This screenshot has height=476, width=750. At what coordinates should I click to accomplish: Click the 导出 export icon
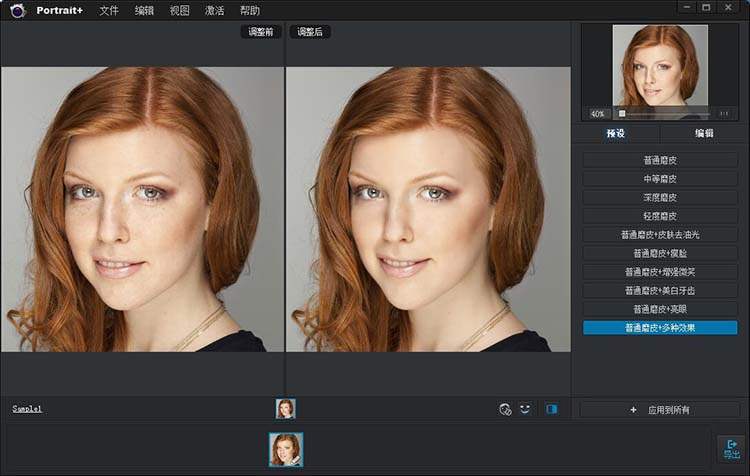[x=732, y=449]
